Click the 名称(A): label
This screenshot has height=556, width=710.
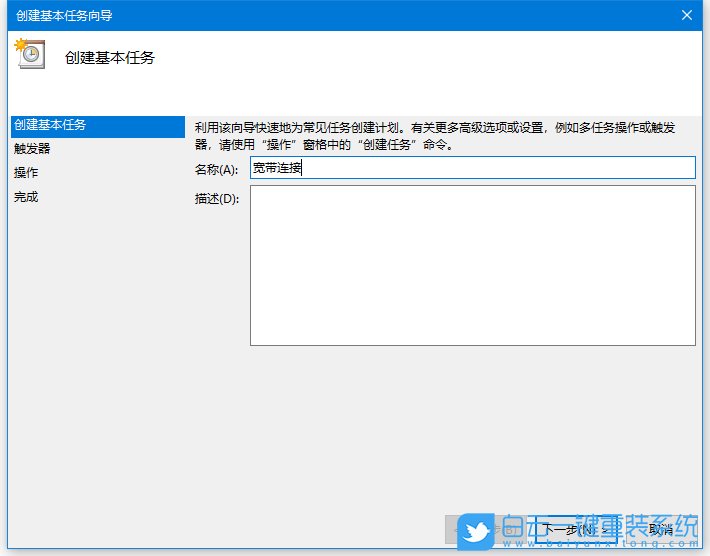[x=216, y=170]
